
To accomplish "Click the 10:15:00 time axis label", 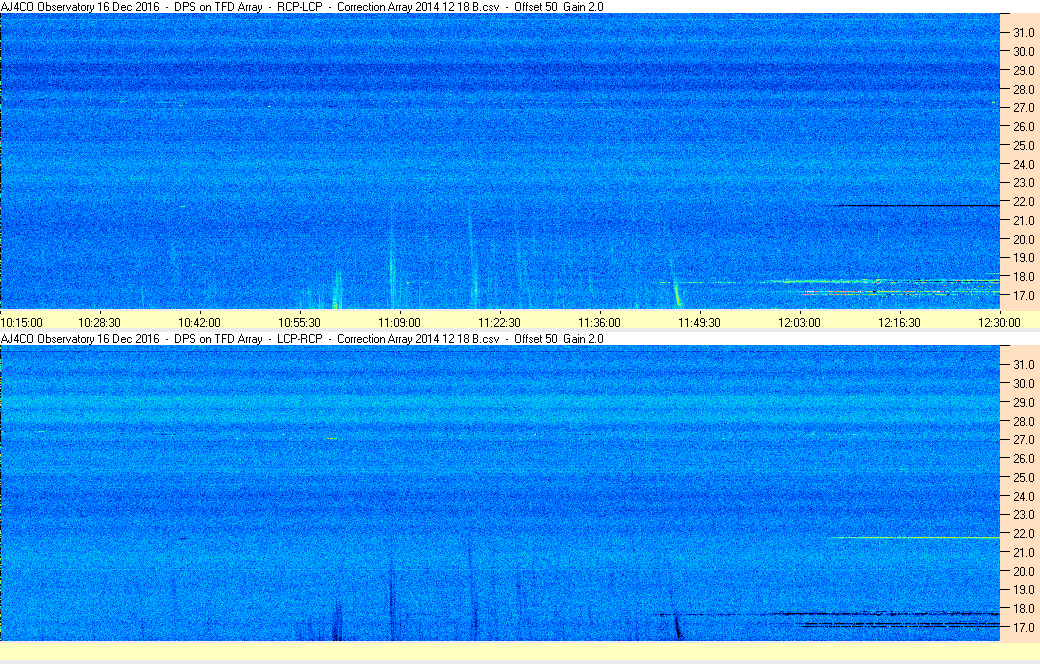I will pos(21,323).
